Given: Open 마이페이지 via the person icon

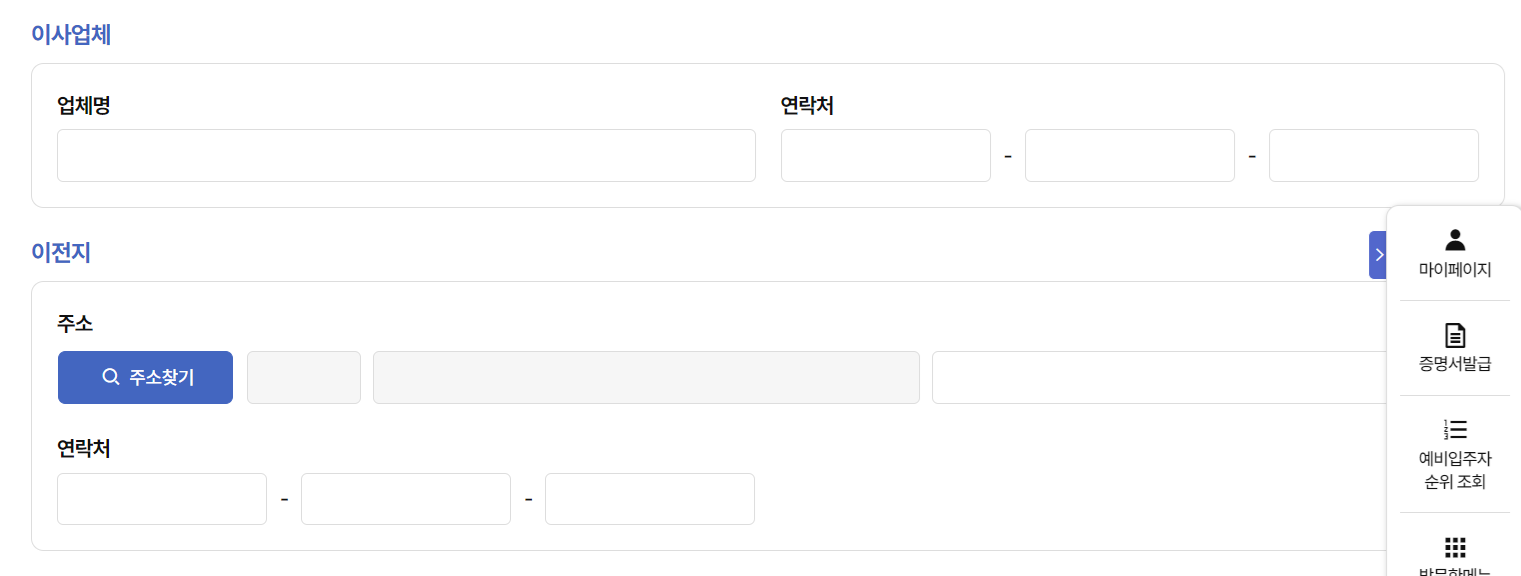Looking at the screenshot, I should [x=1455, y=239].
